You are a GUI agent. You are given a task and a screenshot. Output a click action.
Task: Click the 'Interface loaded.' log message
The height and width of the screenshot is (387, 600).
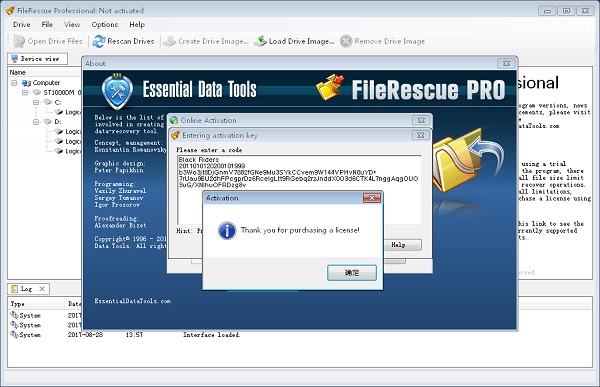click(211, 335)
